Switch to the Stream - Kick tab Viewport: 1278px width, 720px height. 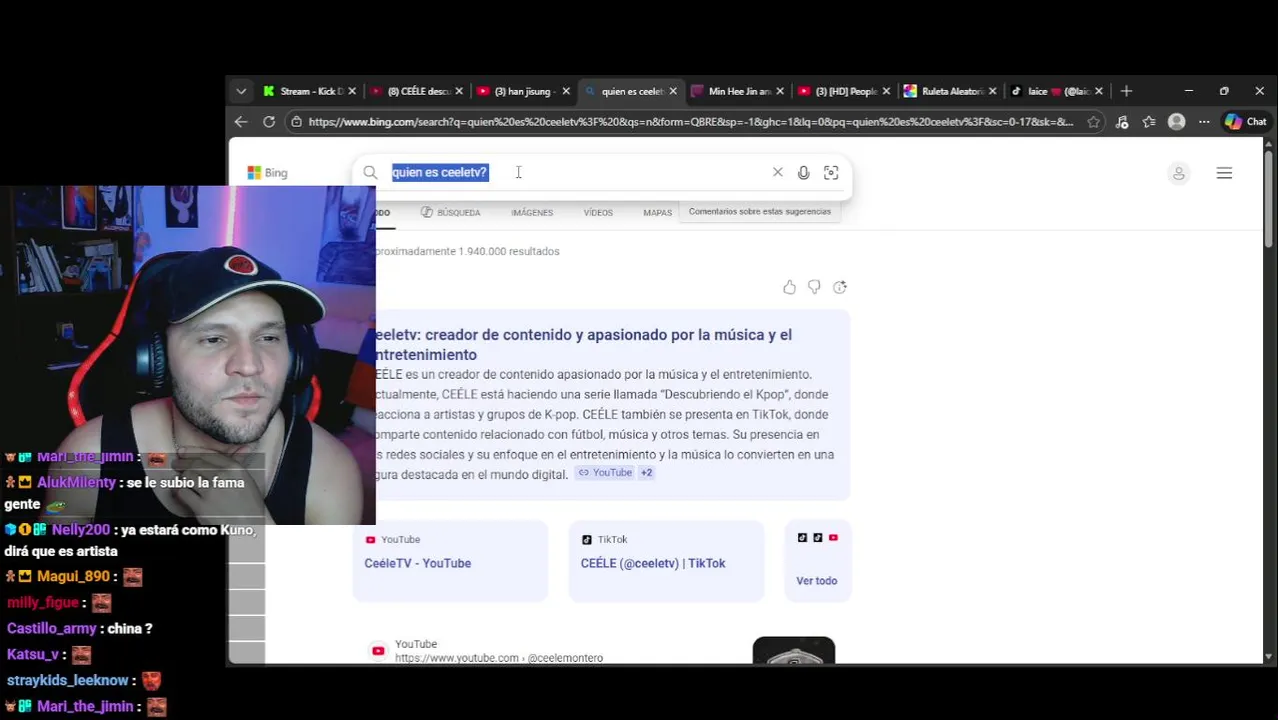tap(311, 91)
